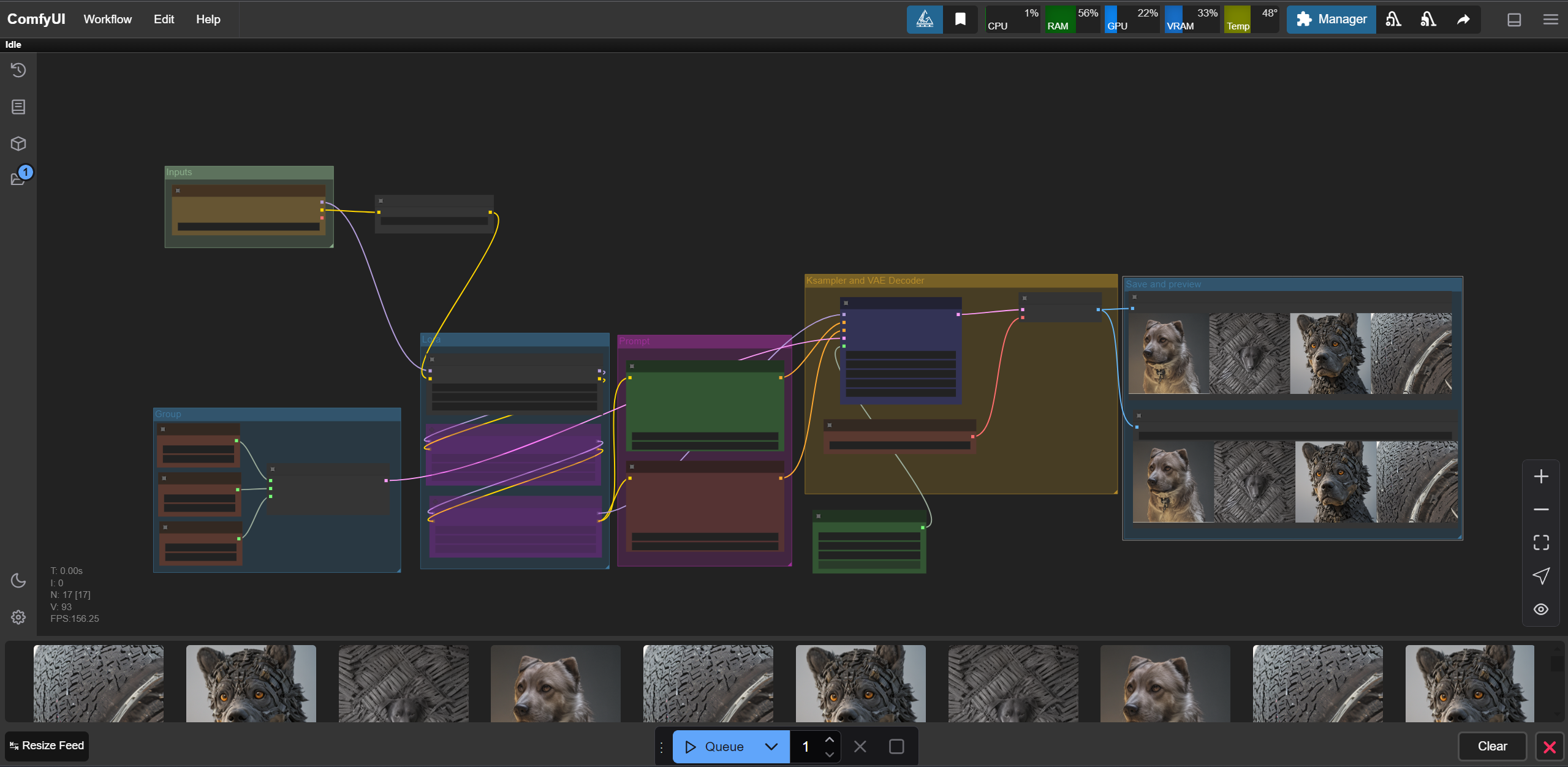Open the hamburger menu at top right
The width and height of the screenshot is (1568, 767).
pyautogui.click(x=1550, y=20)
